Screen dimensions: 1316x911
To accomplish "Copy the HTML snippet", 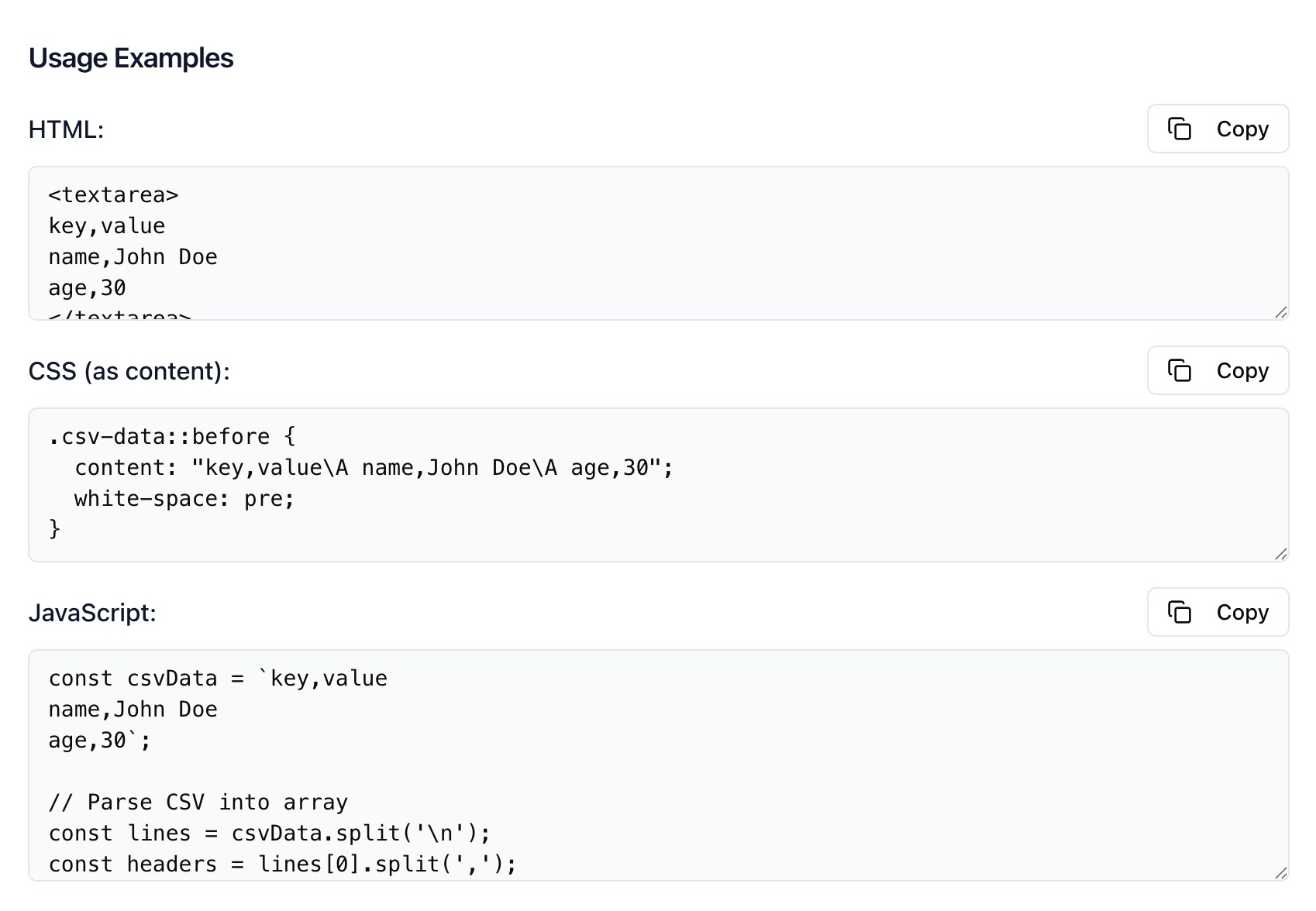I will [1218, 129].
